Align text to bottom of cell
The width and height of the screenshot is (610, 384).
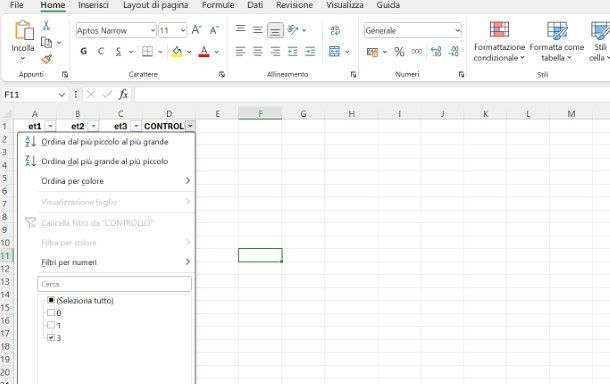coord(275,30)
